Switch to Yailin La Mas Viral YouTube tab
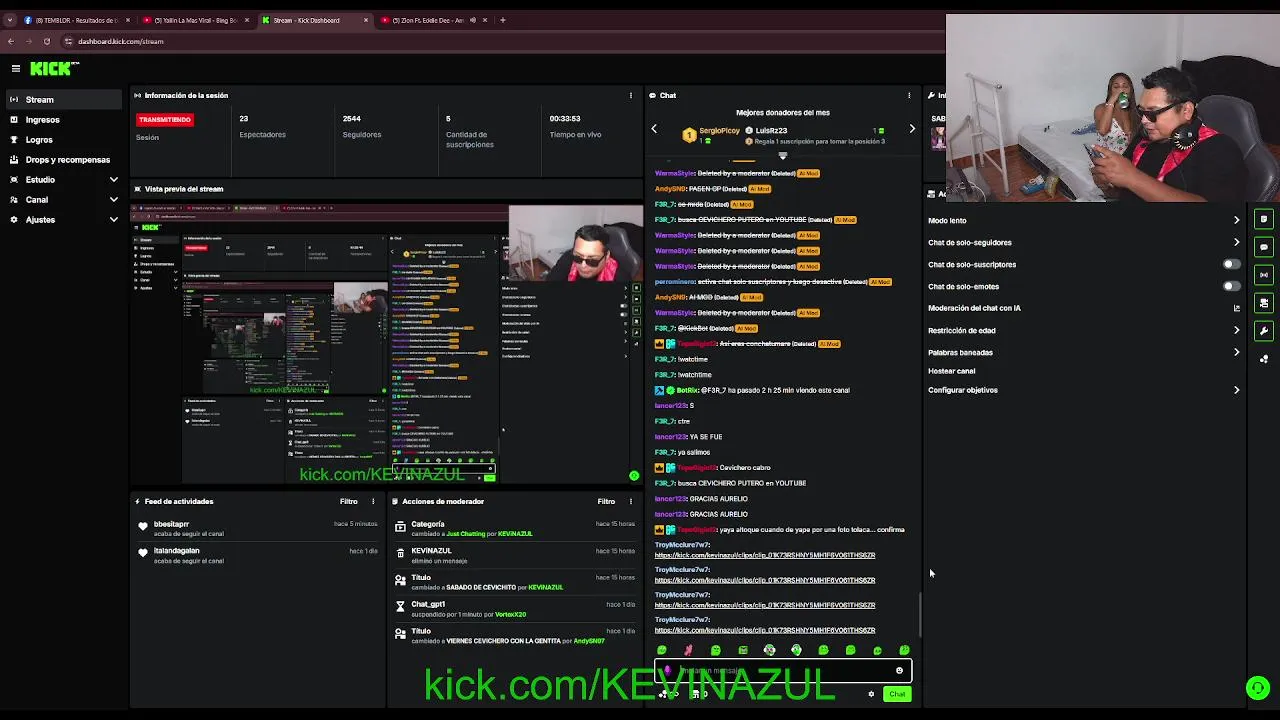 (195, 20)
